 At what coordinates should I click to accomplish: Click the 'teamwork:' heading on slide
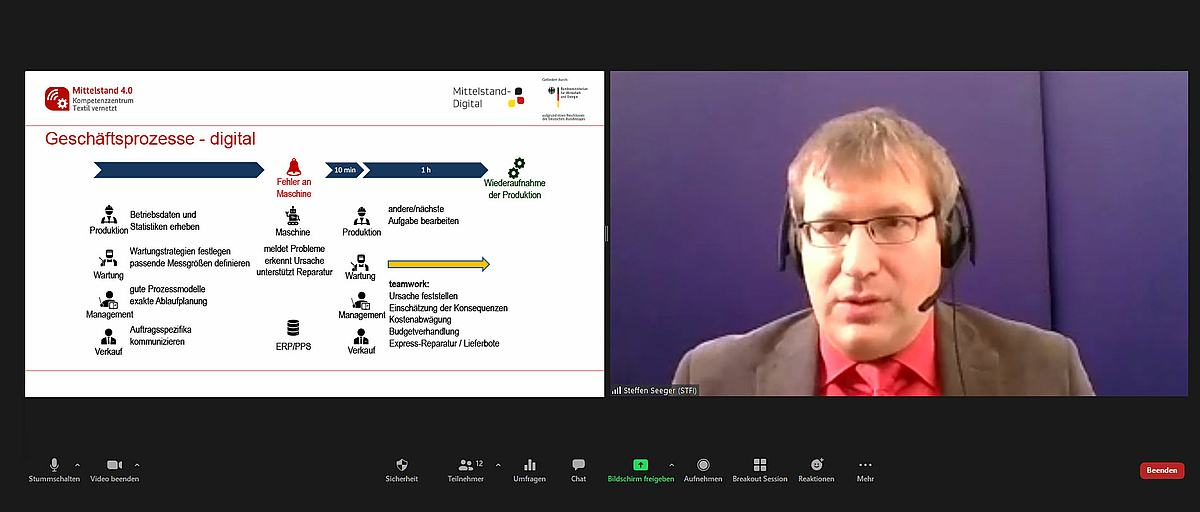410,285
